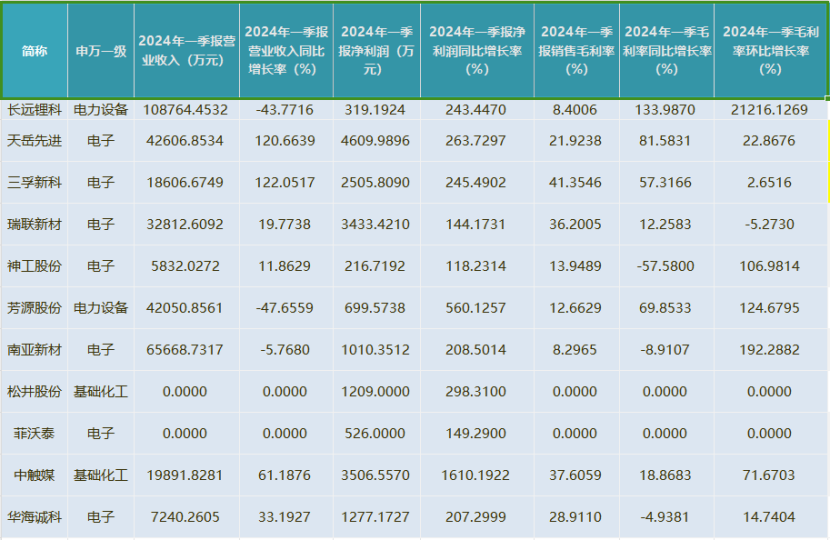Click the 简称 column header
This screenshot has height=540, width=830.
pos(34,51)
